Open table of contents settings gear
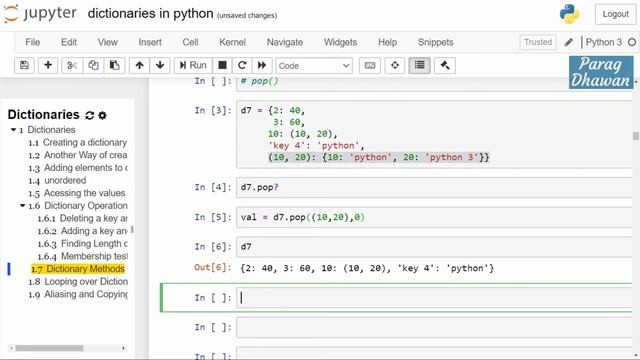 tap(102, 116)
